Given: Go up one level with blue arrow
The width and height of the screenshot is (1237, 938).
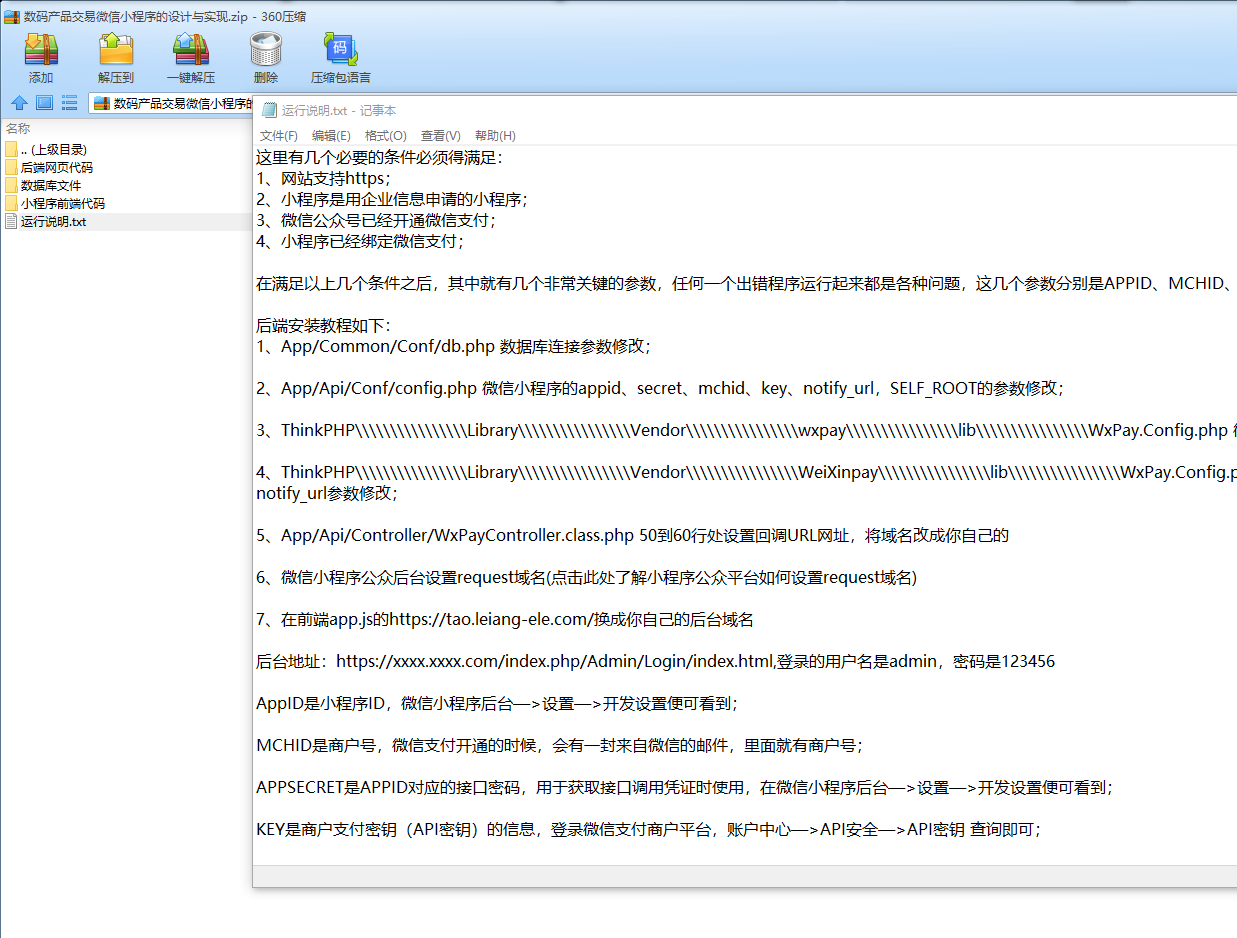Looking at the screenshot, I should point(19,103).
